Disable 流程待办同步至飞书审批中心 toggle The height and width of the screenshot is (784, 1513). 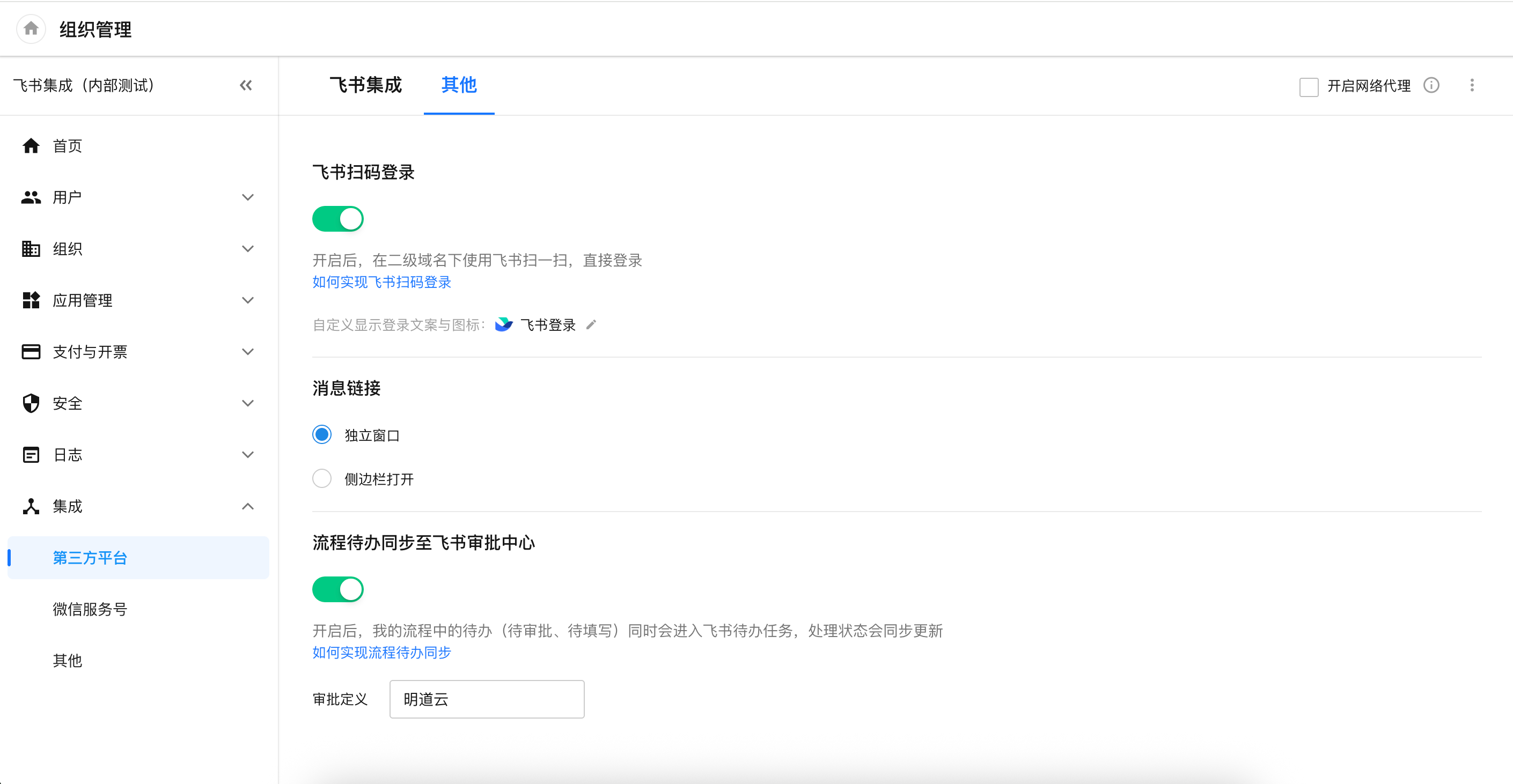(337, 589)
